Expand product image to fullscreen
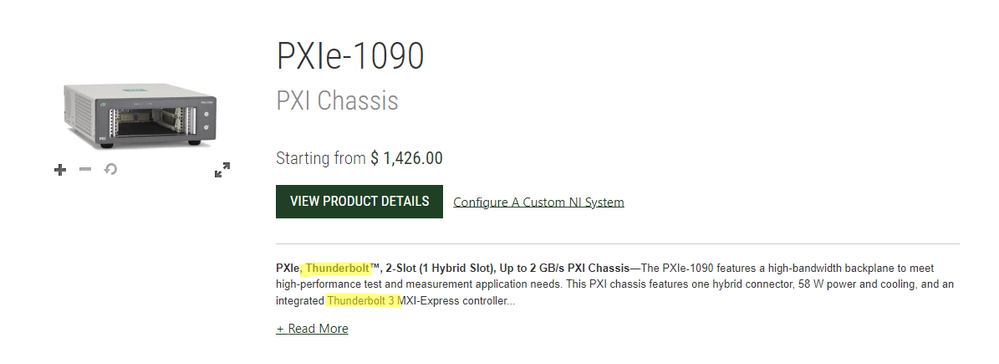The image size is (999, 364). point(222,170)
